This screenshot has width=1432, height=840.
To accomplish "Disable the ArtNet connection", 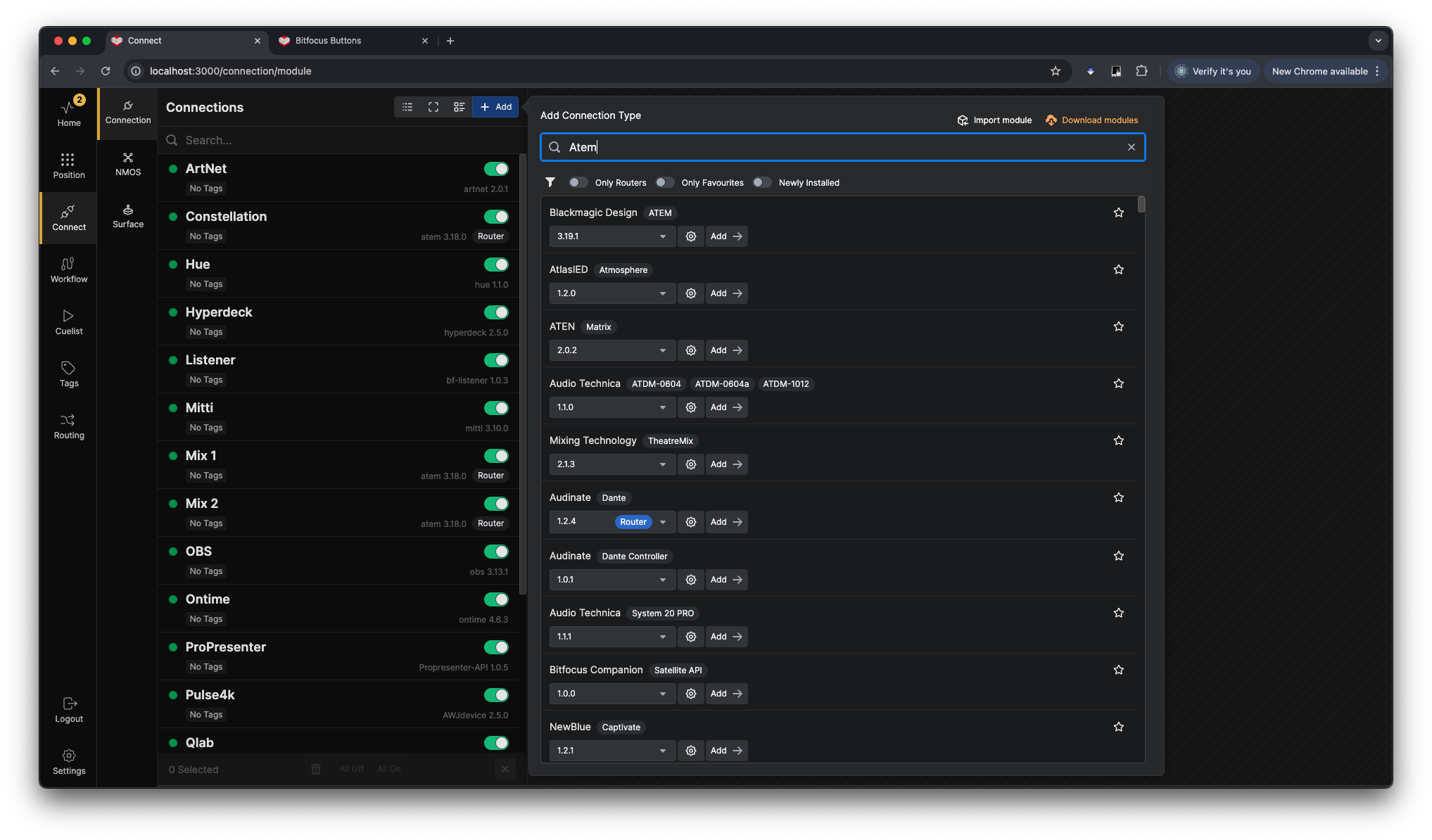I will (x=496, y=169).
